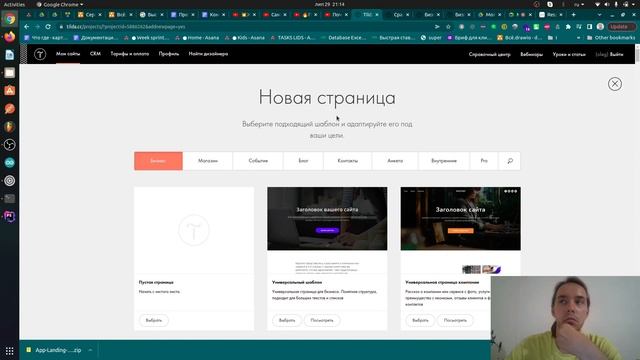Go to Мои сайты in the top menu
Screen dimensions: 640x360
tap(68, 54)
